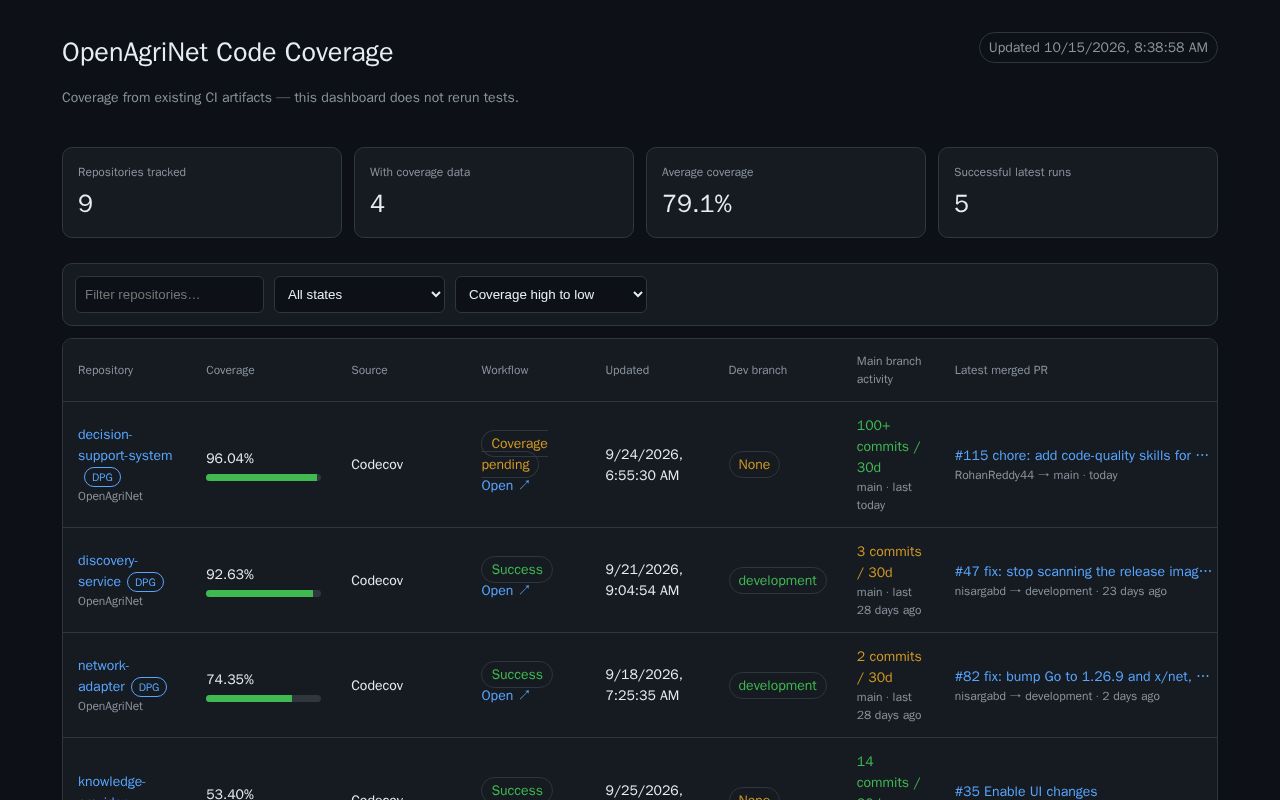Open workflow link in decision-support-system row
This screenshot has width=1280, height=800.
tap(506, 485)
